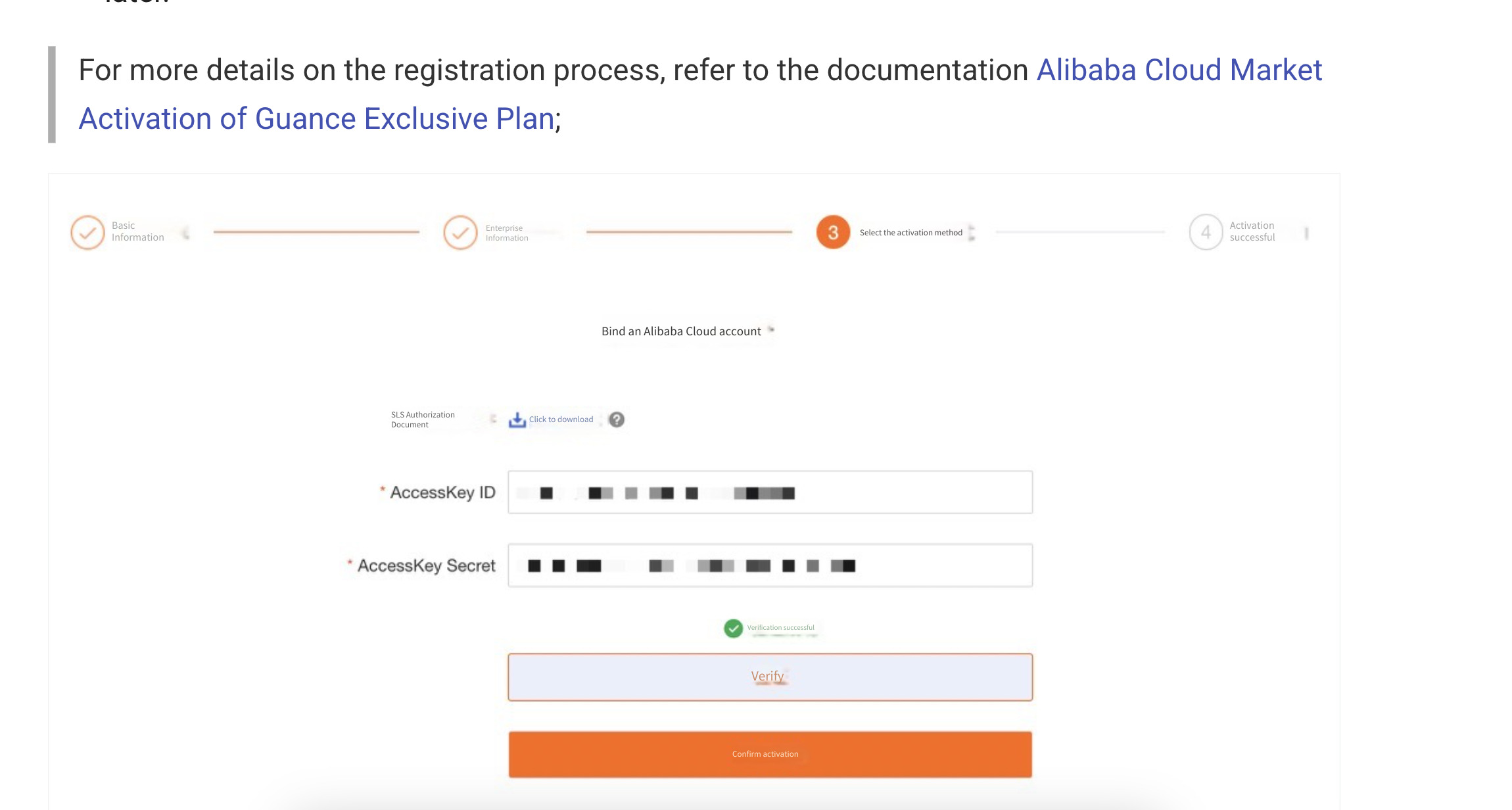Viewport: 1512px width, 810px height.
Task: Select the orange step 3 circle
Action: pyautogui.click(x=833, y=232)
